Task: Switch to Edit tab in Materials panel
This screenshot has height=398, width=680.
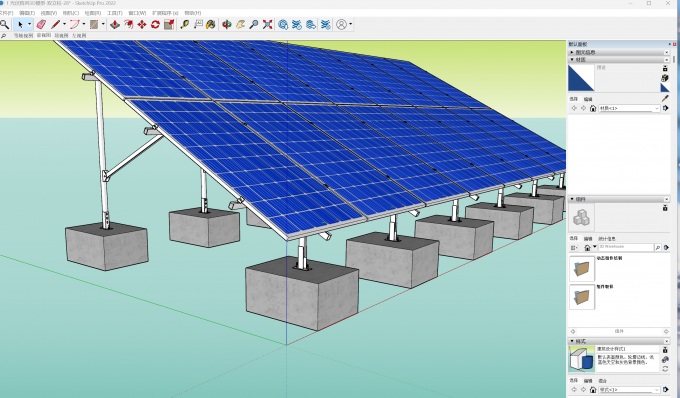Action: [588, 99]
